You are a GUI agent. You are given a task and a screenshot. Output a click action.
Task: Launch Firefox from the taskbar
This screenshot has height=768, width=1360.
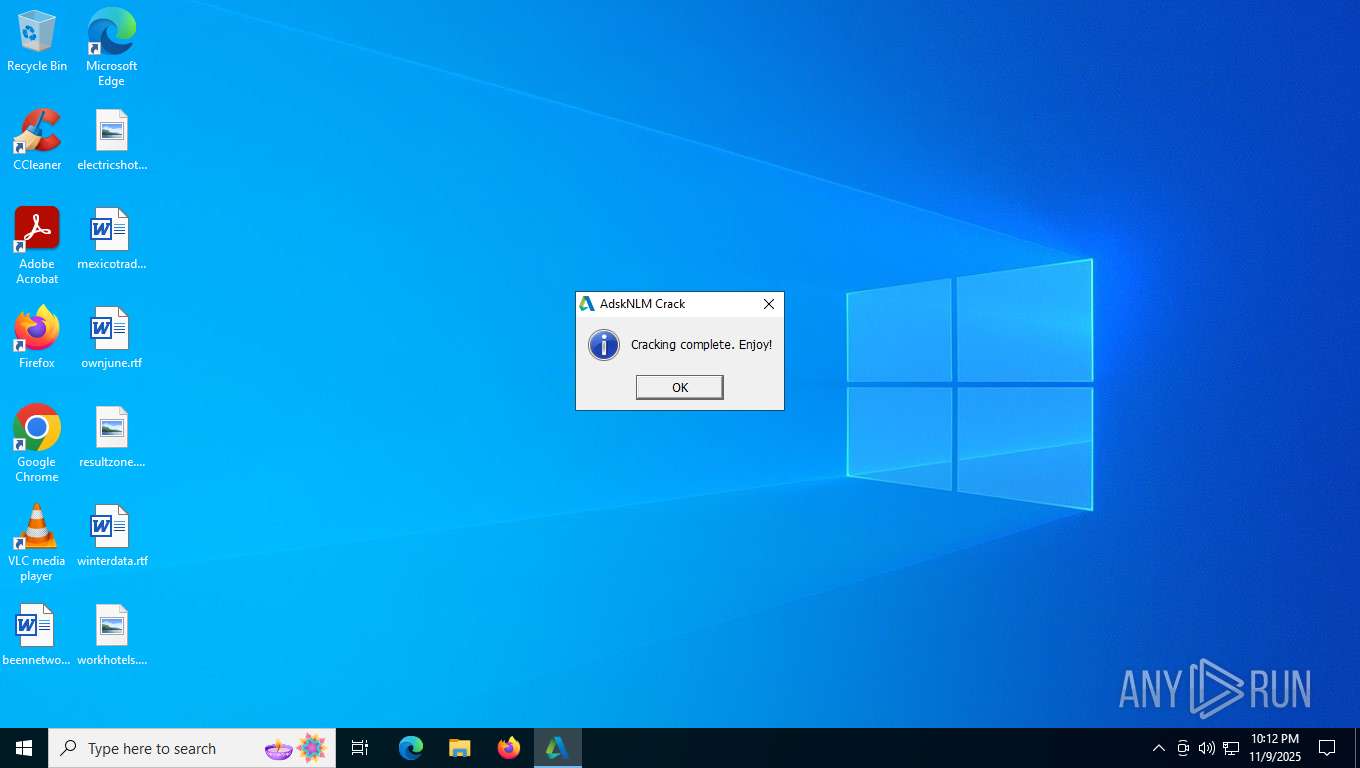pyautogui.click(x=509, y=748)
